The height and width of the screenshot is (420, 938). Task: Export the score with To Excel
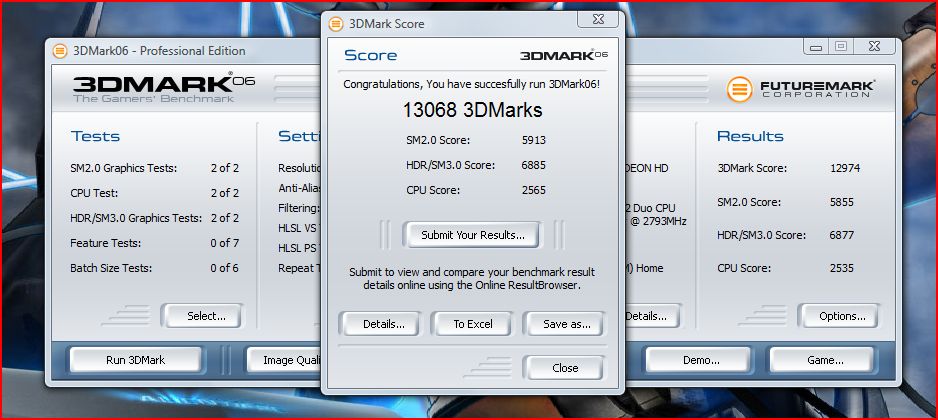[x=473, y=324]
